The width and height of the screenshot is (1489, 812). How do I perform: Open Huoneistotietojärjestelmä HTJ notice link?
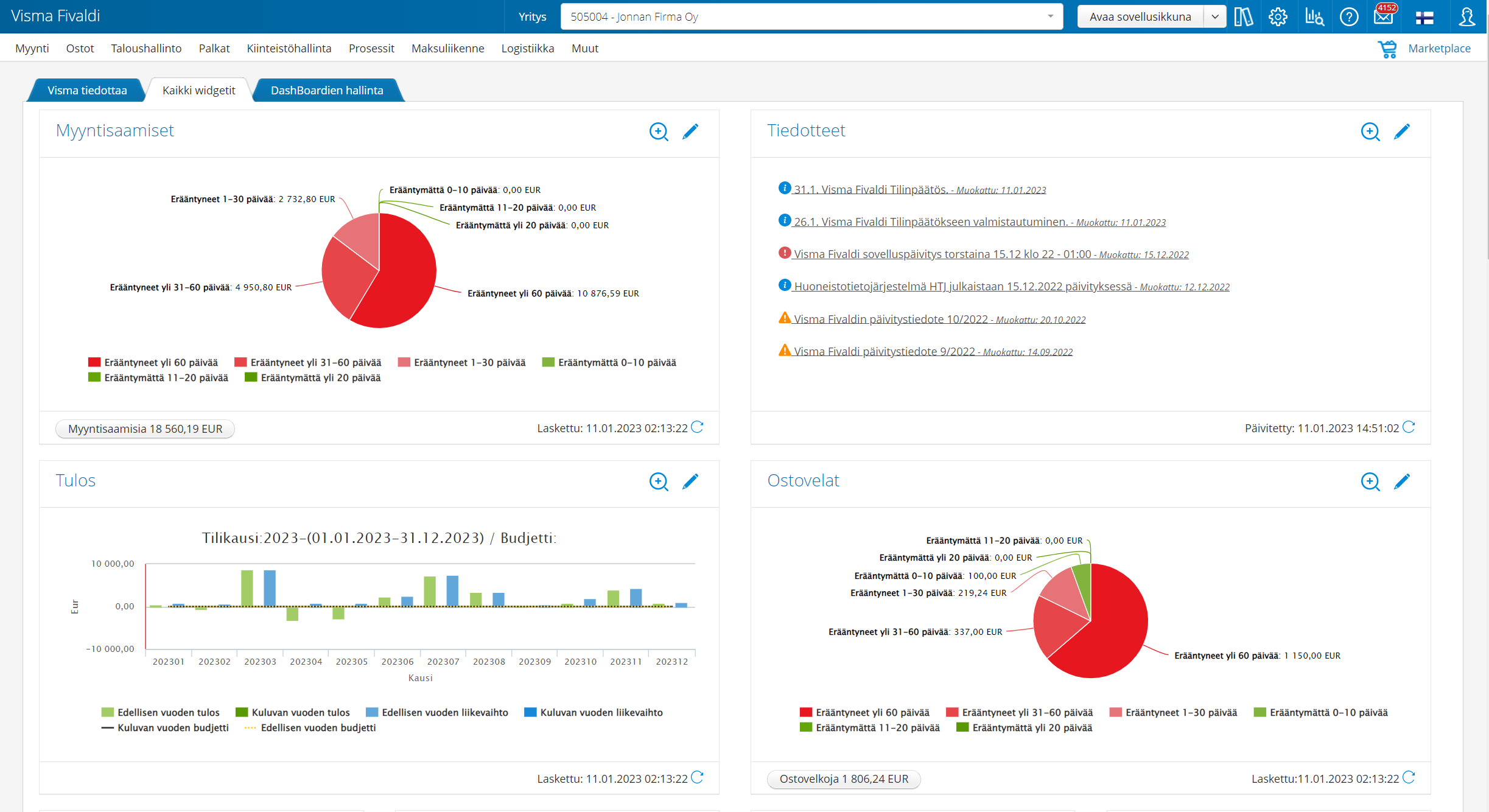pos(1011,287)
